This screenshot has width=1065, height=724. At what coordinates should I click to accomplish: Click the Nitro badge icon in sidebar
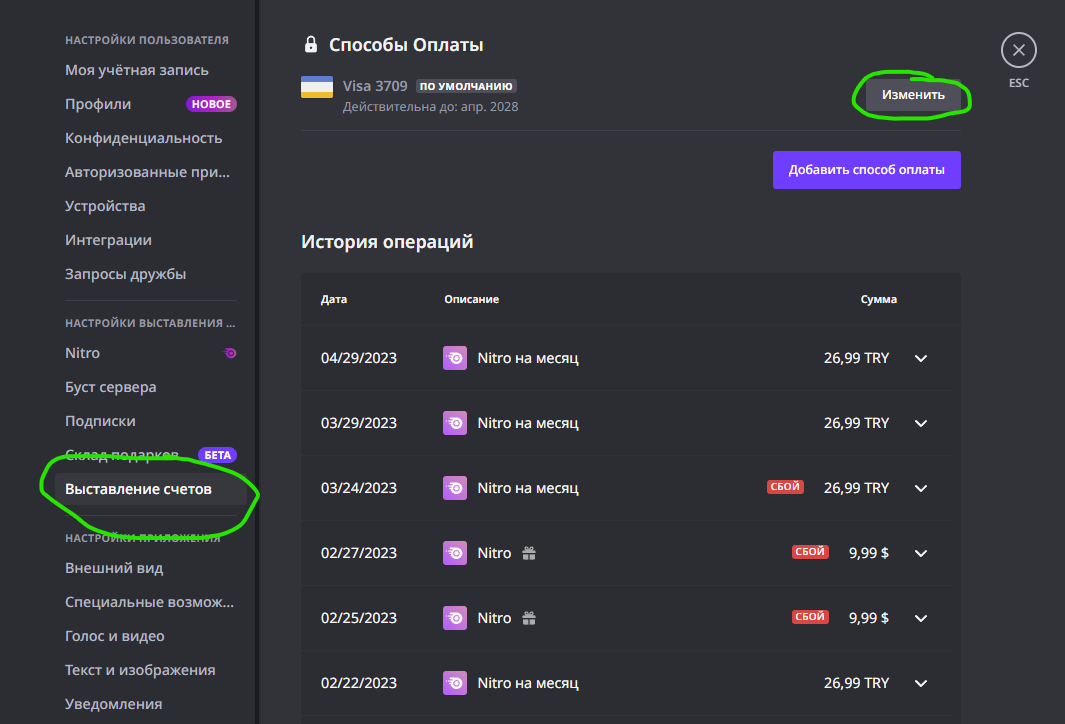230,353
